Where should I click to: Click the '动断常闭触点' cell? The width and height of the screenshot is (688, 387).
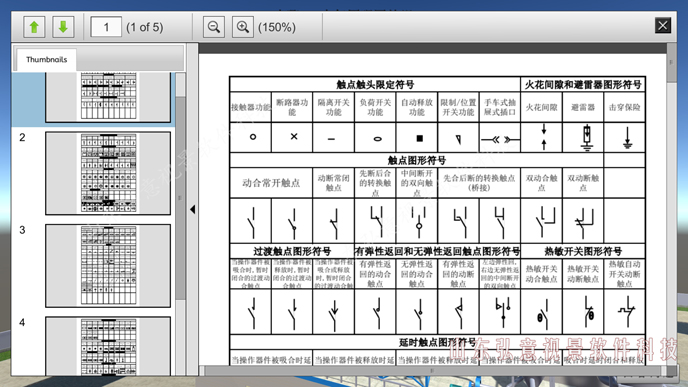coord(333,183)
